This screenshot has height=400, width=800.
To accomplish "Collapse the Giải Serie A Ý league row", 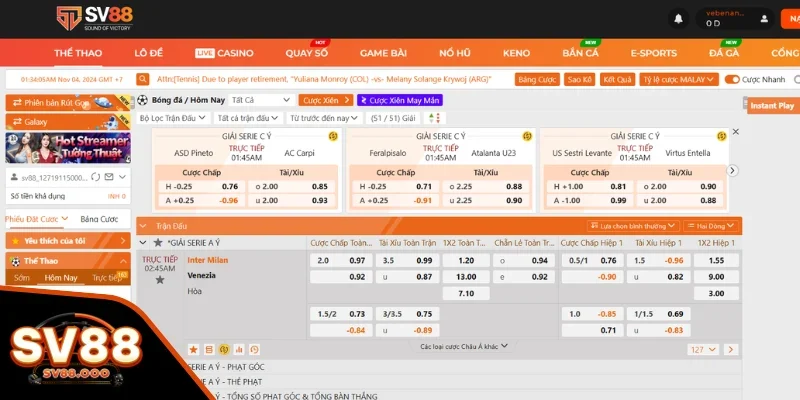I will tap(143, 243).
